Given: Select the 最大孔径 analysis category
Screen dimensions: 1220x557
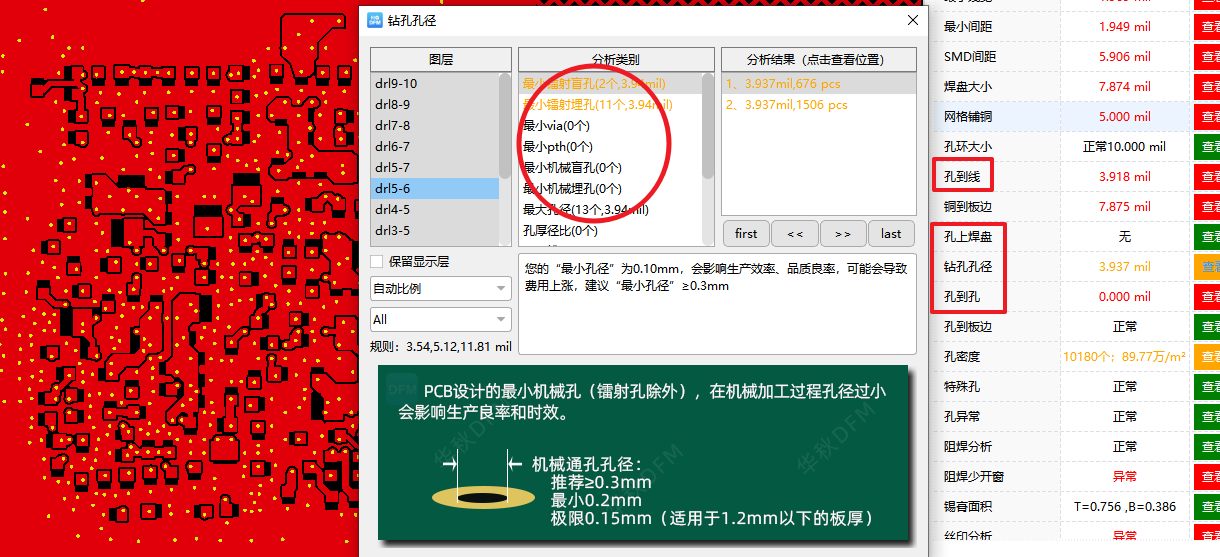Looking at the screenshot, I should (x=610, y=210).
